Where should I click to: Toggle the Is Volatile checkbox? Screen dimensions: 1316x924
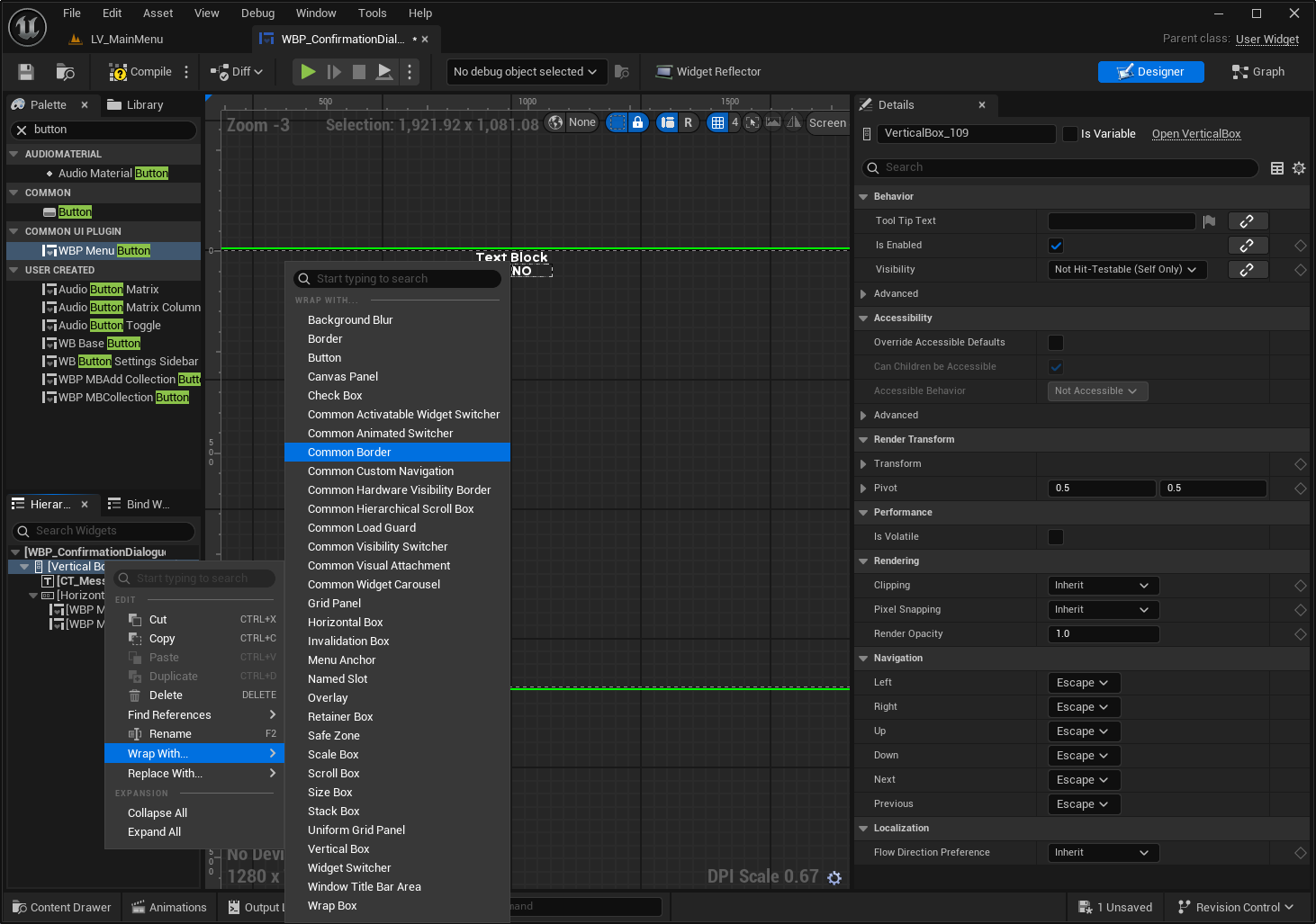click(x=1056, y=537)
